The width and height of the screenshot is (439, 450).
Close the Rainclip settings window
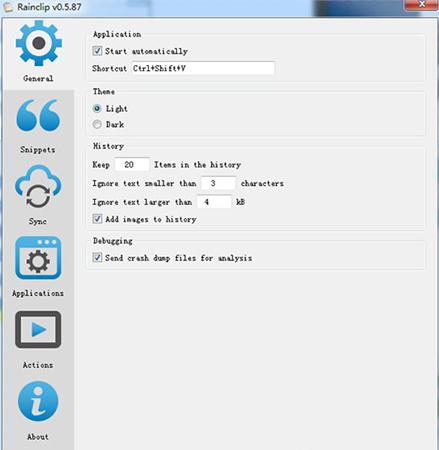tap(421, 5)
